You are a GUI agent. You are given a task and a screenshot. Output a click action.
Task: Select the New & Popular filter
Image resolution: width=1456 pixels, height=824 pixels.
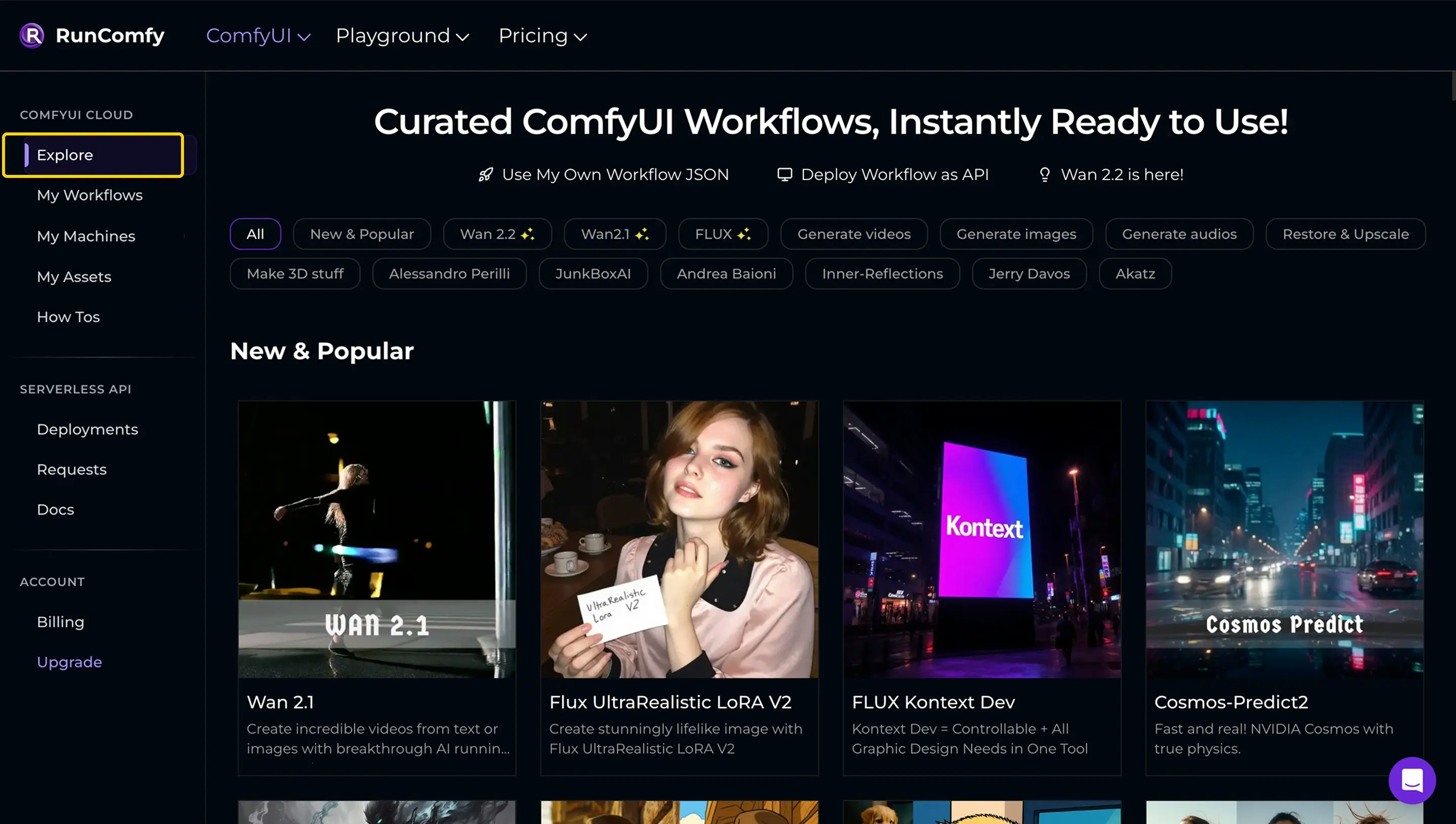362,234
